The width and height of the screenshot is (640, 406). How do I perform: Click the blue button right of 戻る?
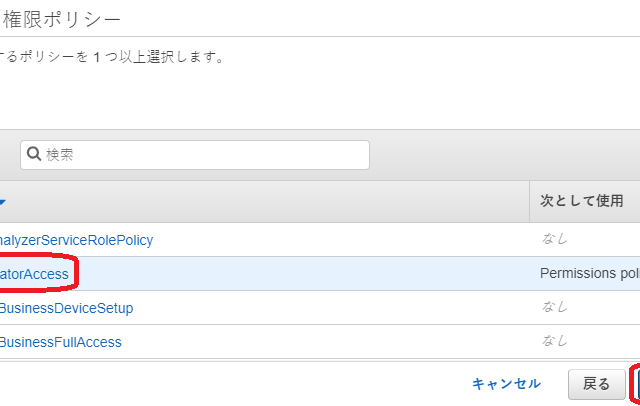636,384
